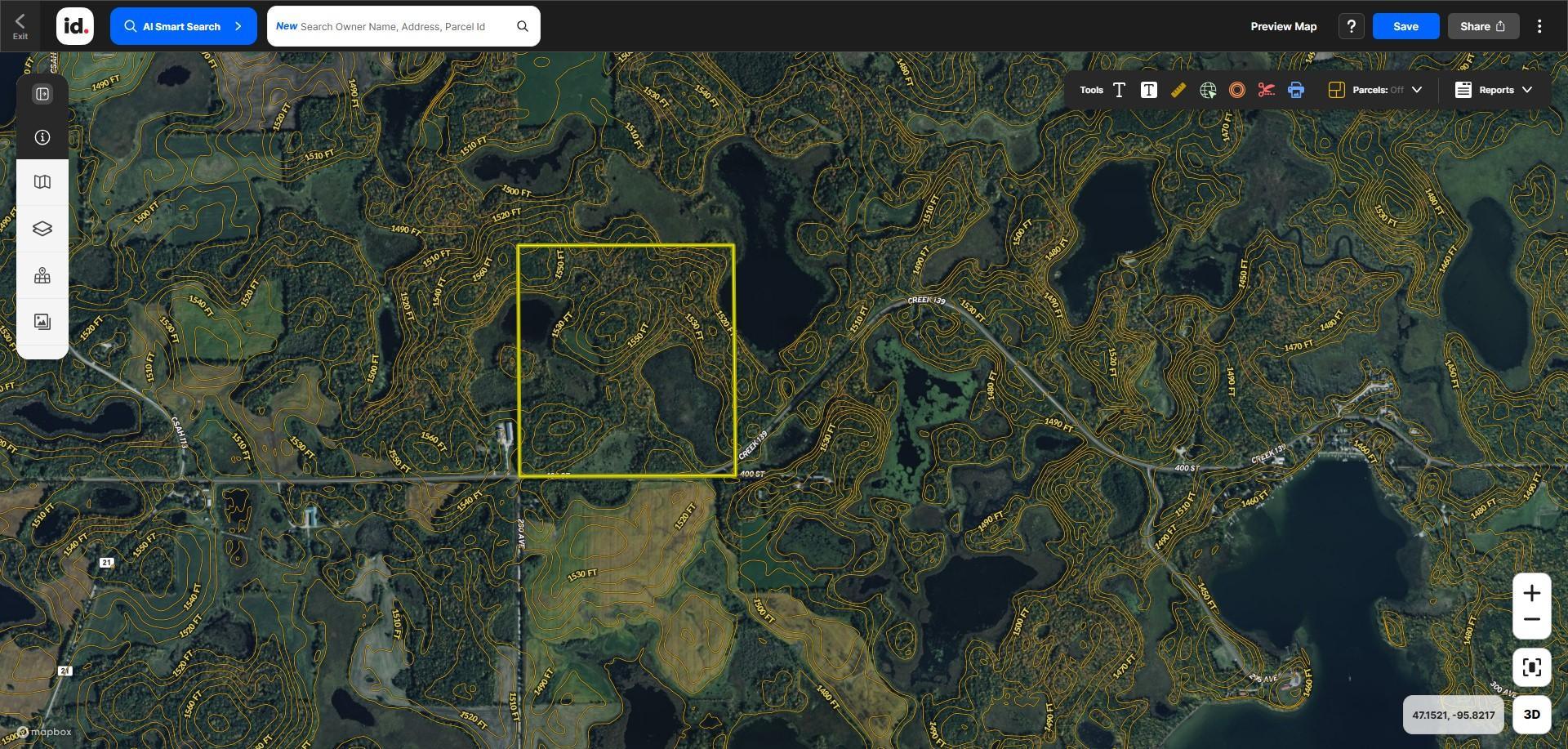Screen dimensions: 1568x749
Task: Select the orange concentric circle radius tool
Action: 1237,90
